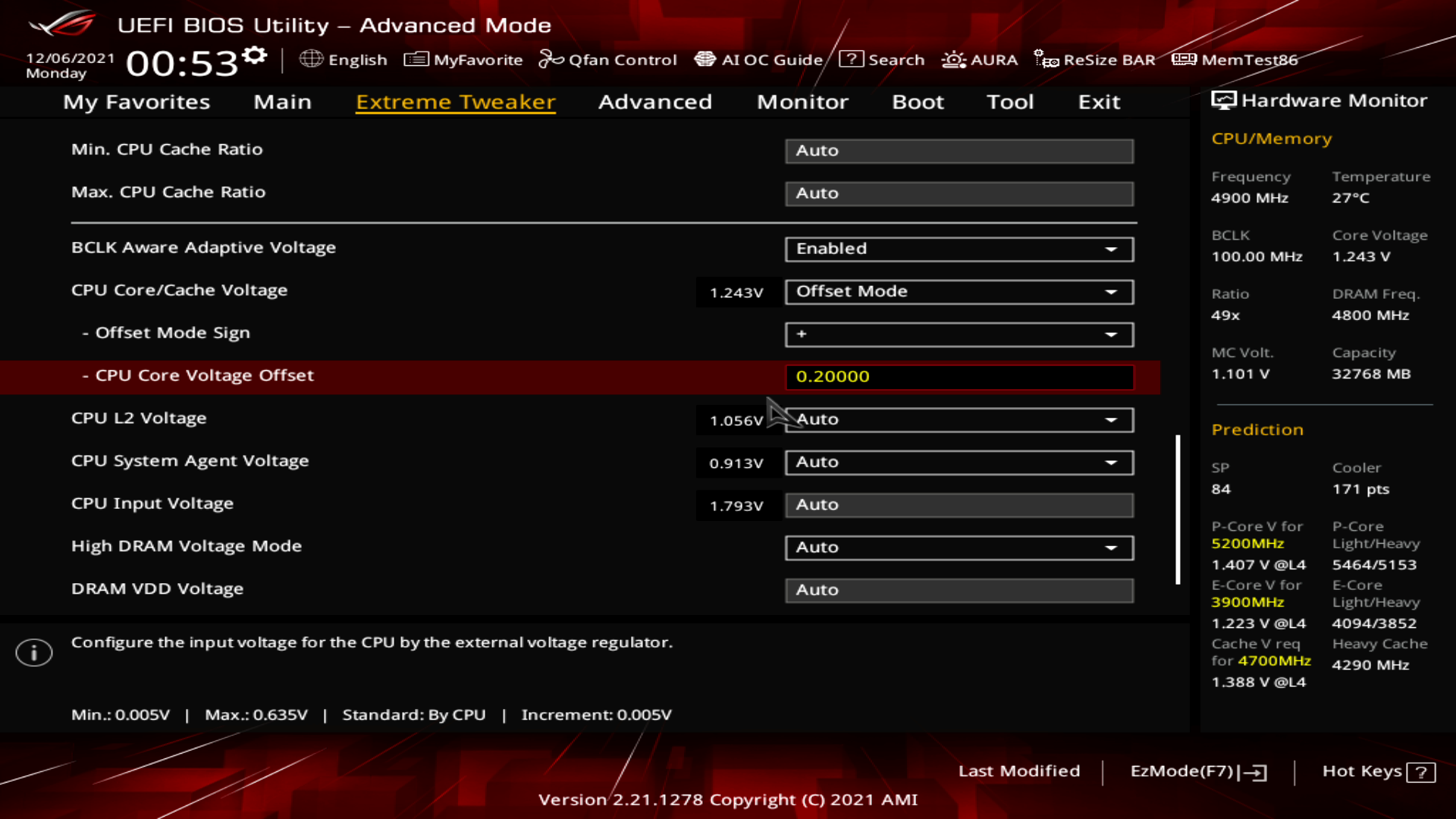Open the Monitor tab
The width and height of the screenshot is (1456, 819).
click(x=802, y=102)
